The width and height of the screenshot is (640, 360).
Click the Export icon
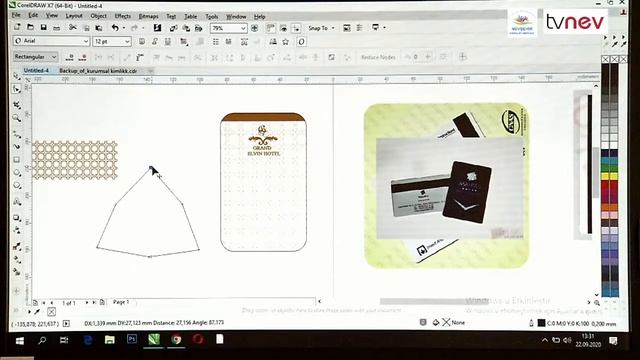coord(186,28)
